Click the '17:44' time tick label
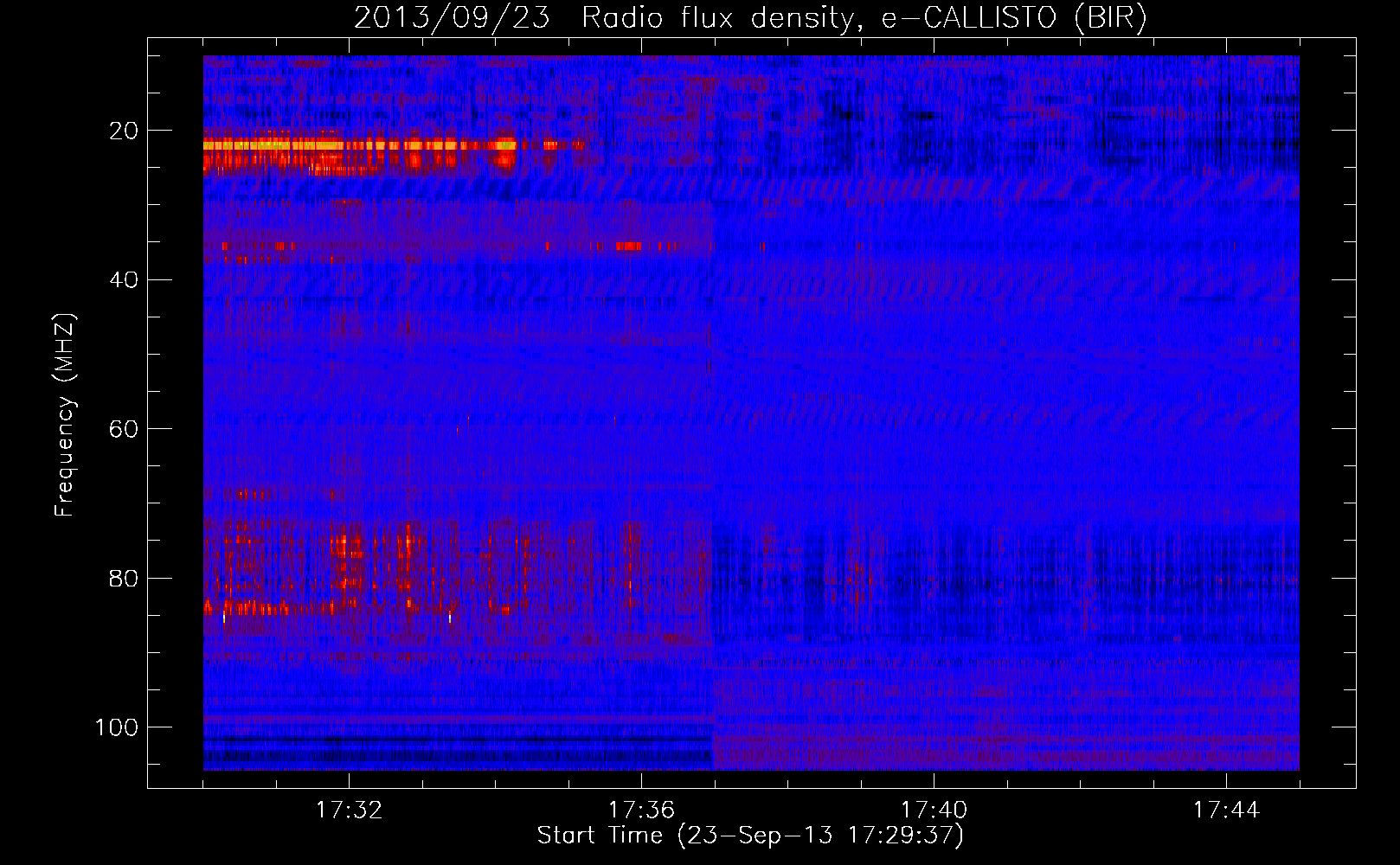The width and height of the screenshot is (1400, 865). point(1226,811)
